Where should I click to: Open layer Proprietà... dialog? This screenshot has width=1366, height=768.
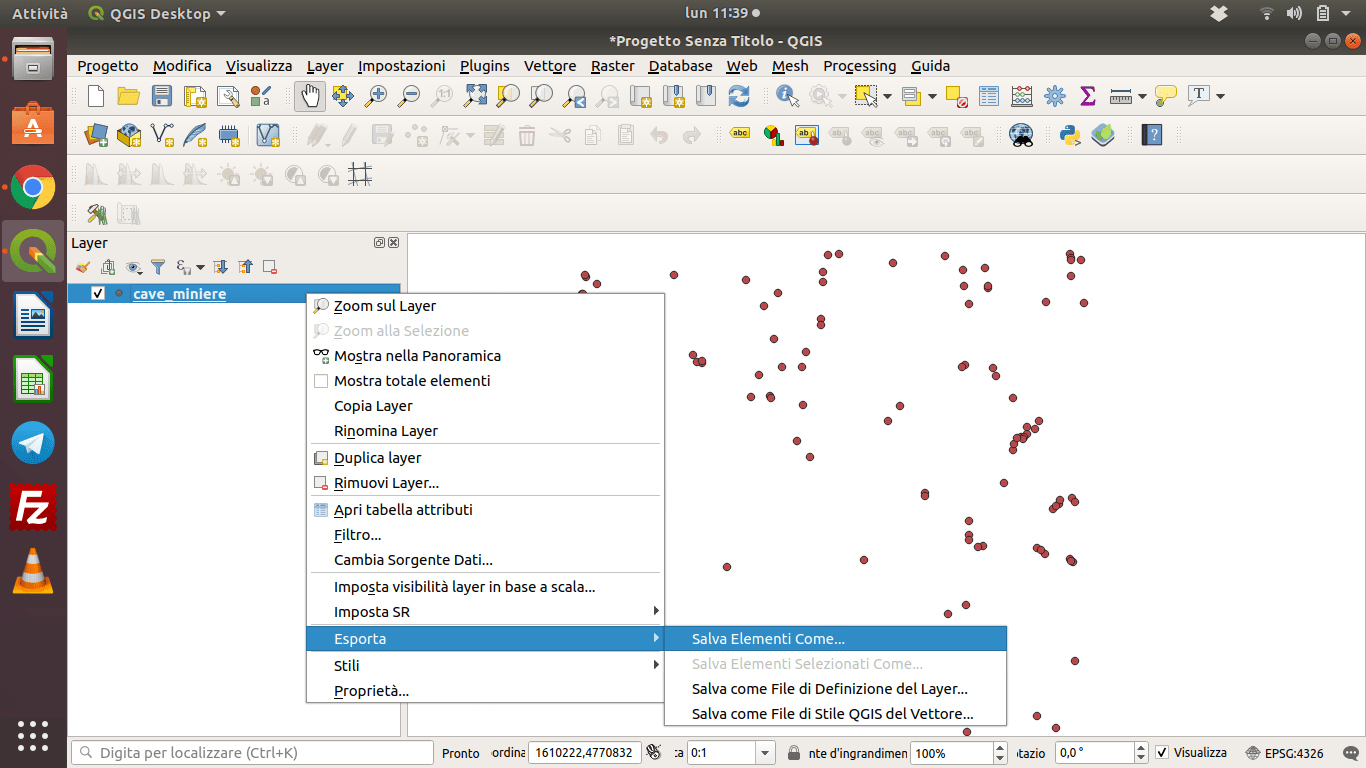[484, 691]
